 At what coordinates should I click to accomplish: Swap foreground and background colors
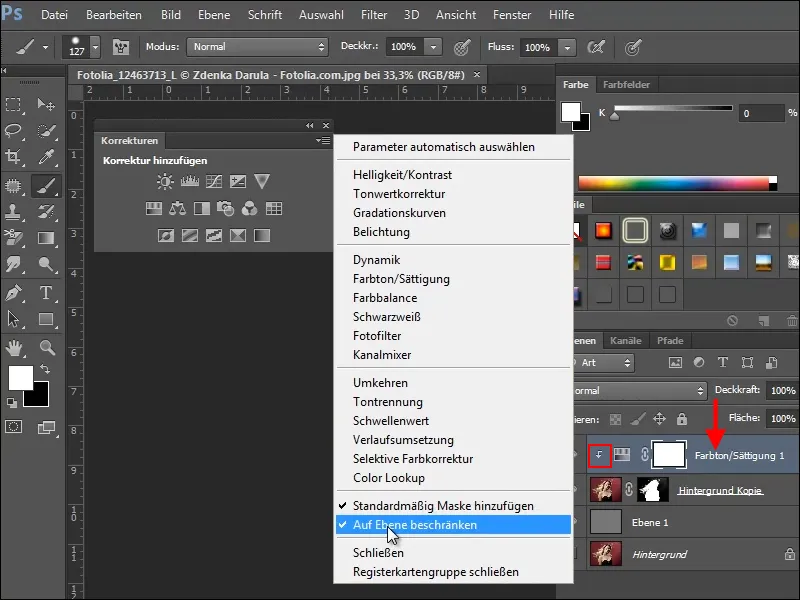[45, 369]
